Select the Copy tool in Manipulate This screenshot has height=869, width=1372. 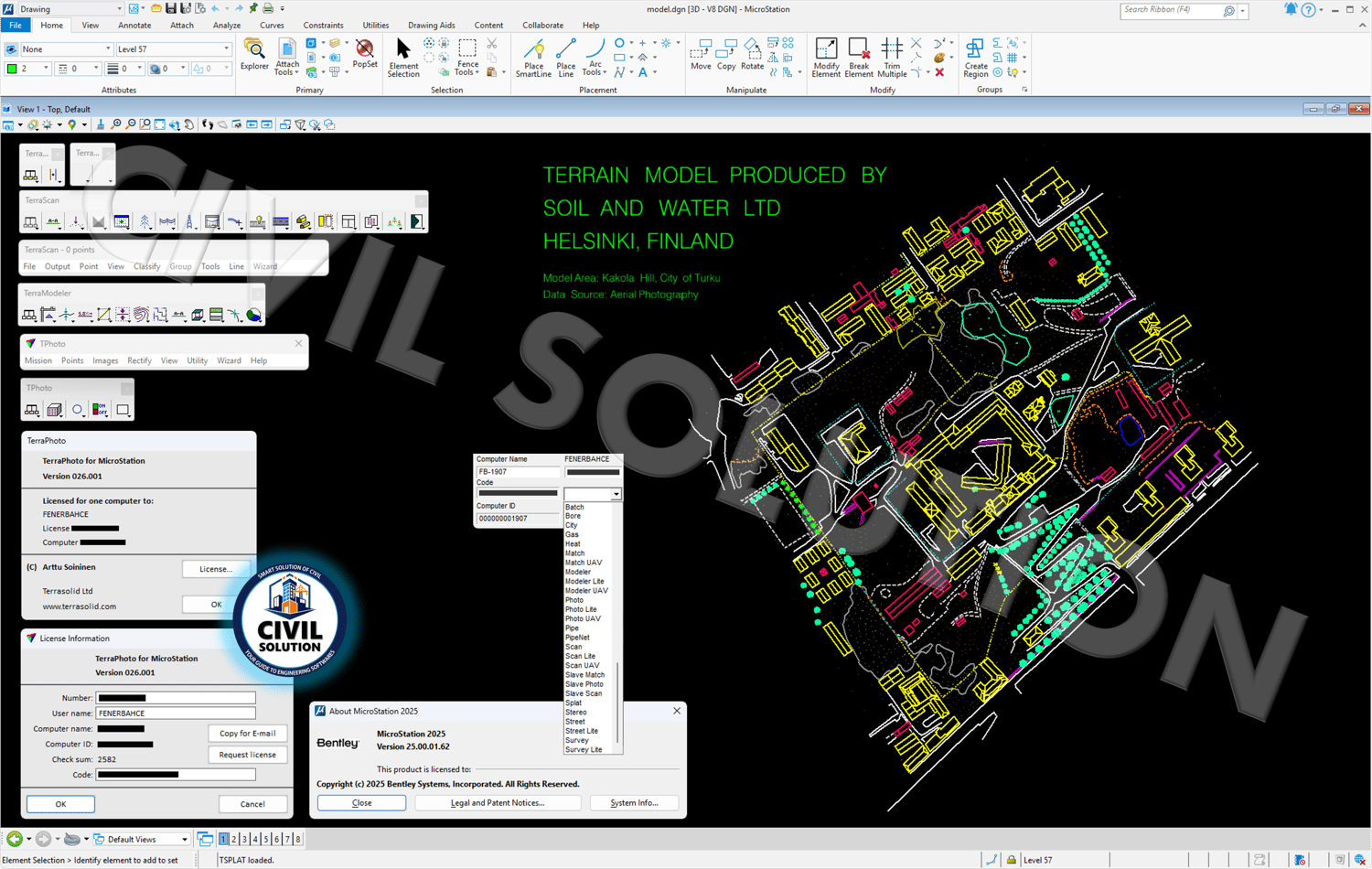point(726,55)
